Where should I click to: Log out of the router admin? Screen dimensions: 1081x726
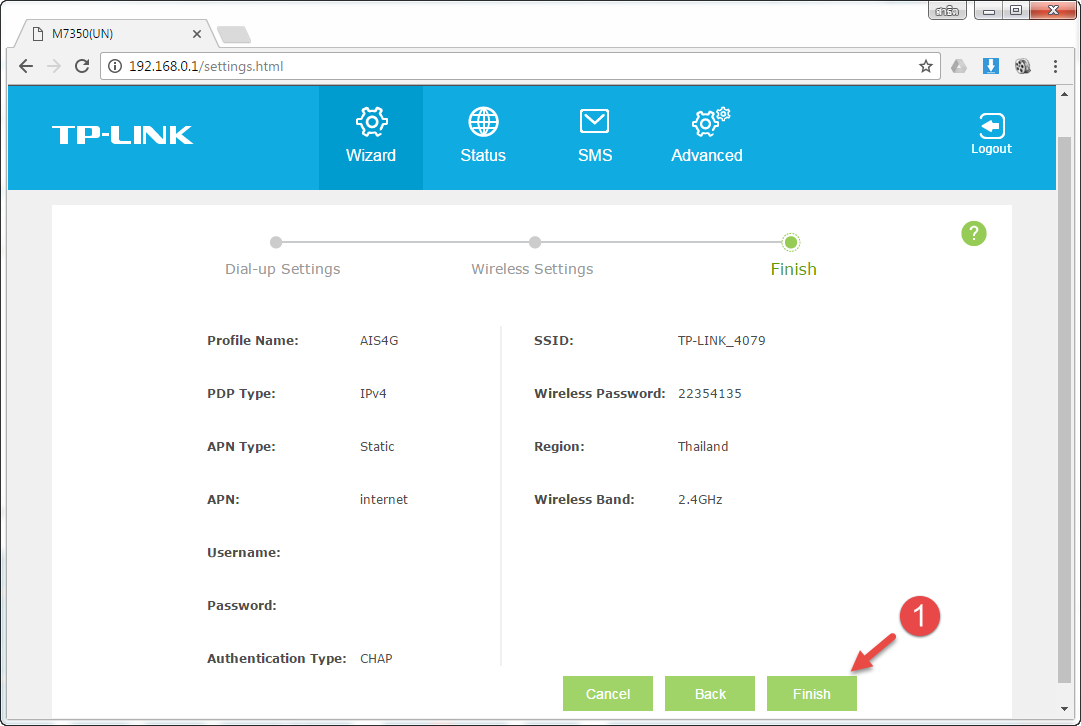tap(991, 134)
